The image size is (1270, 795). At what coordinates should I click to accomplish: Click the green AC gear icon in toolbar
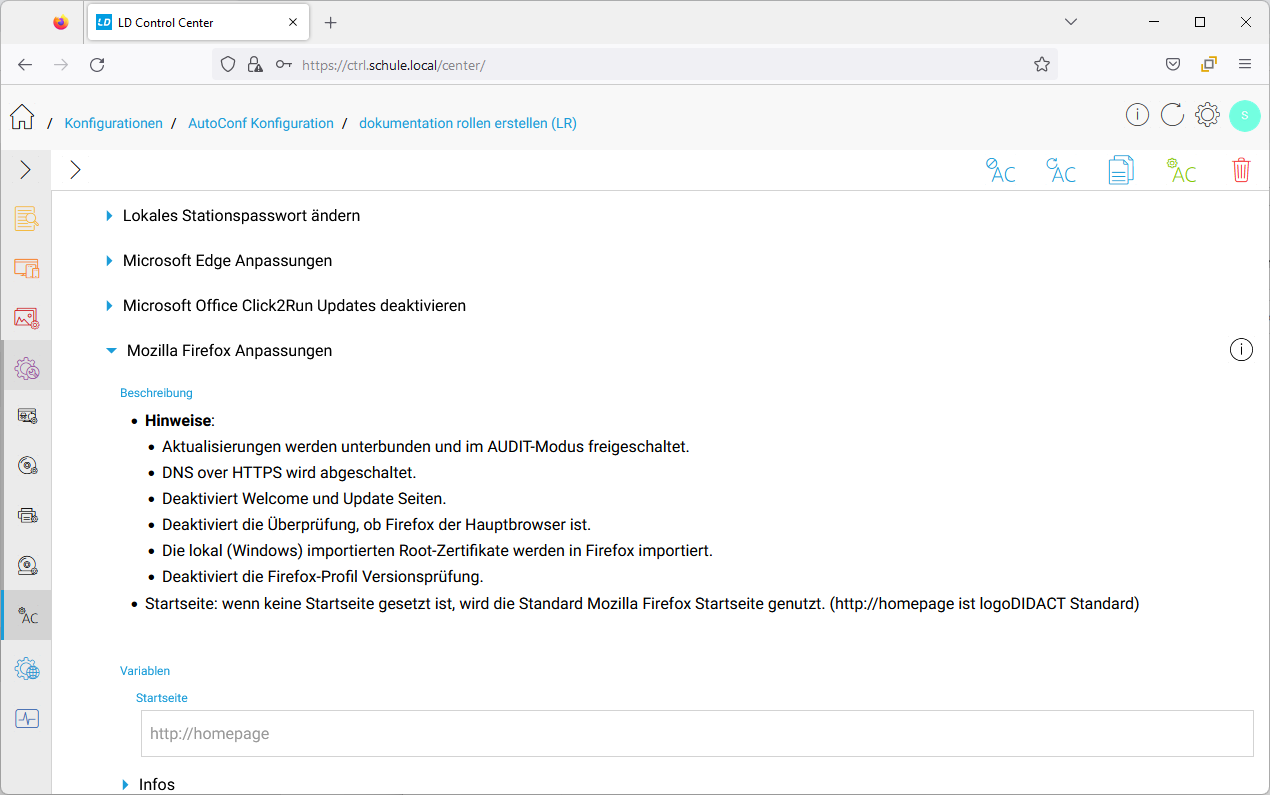1181,170
